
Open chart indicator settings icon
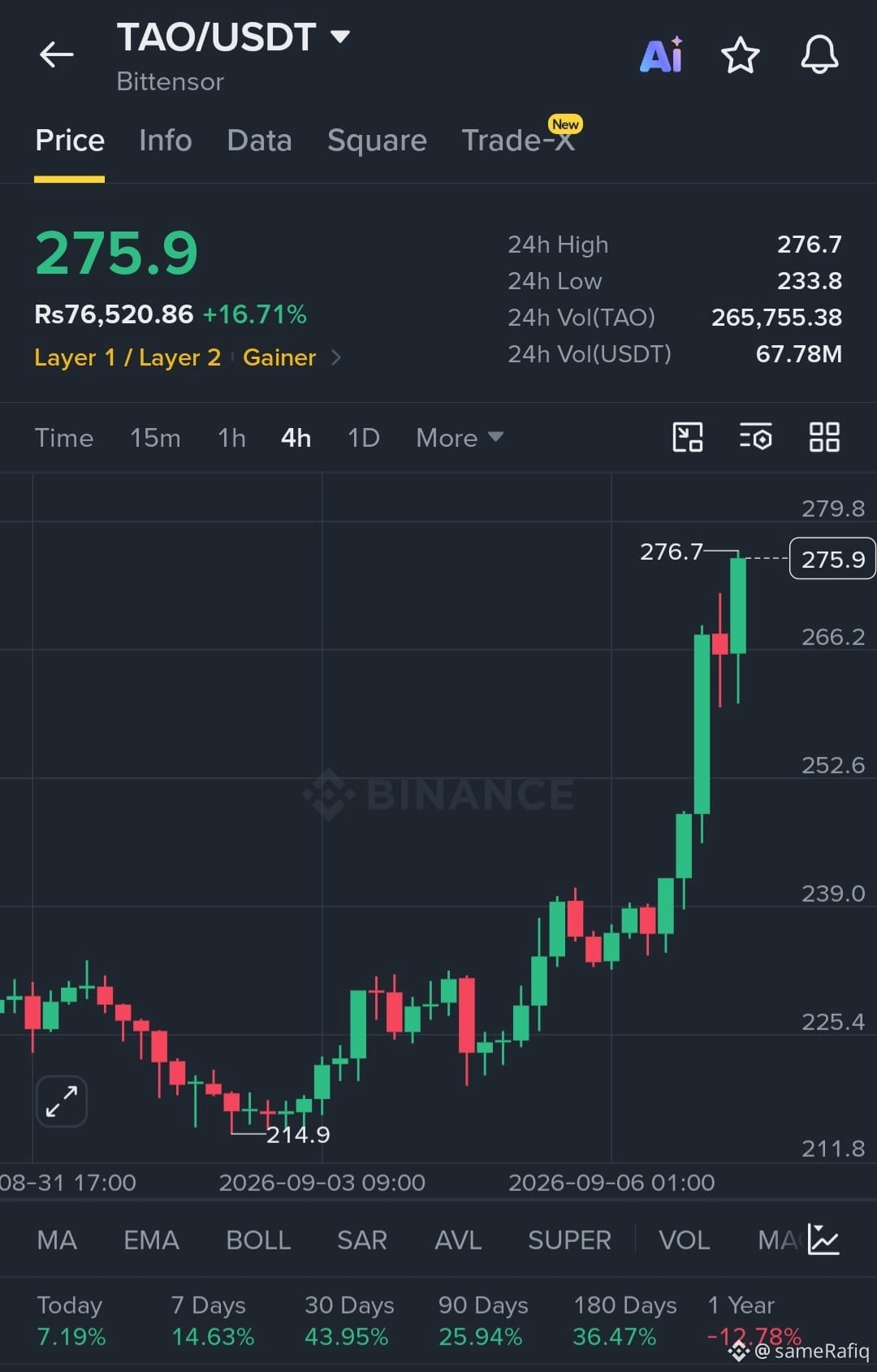[x=755, y=437]
